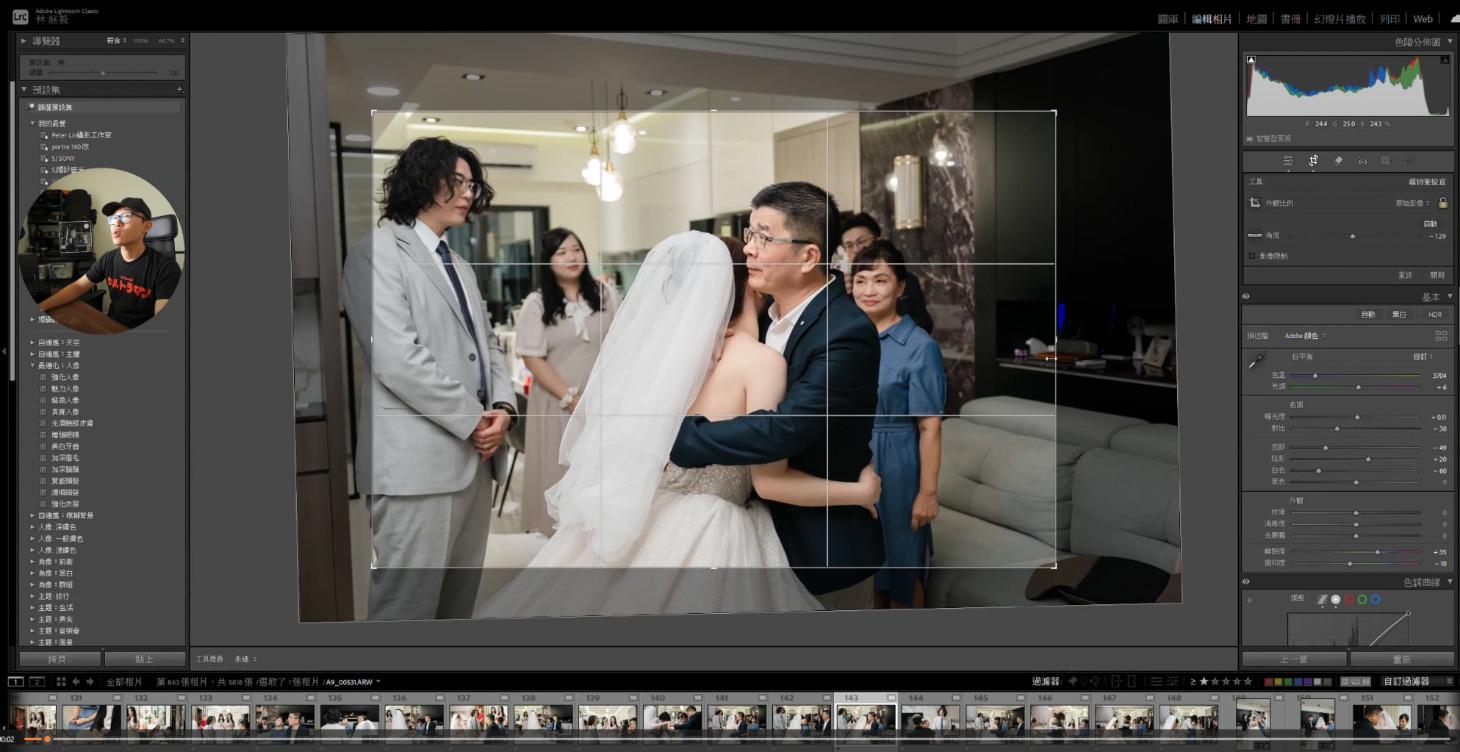Toggle shadow clipping indicator in histogram

tap(1252, 60)
